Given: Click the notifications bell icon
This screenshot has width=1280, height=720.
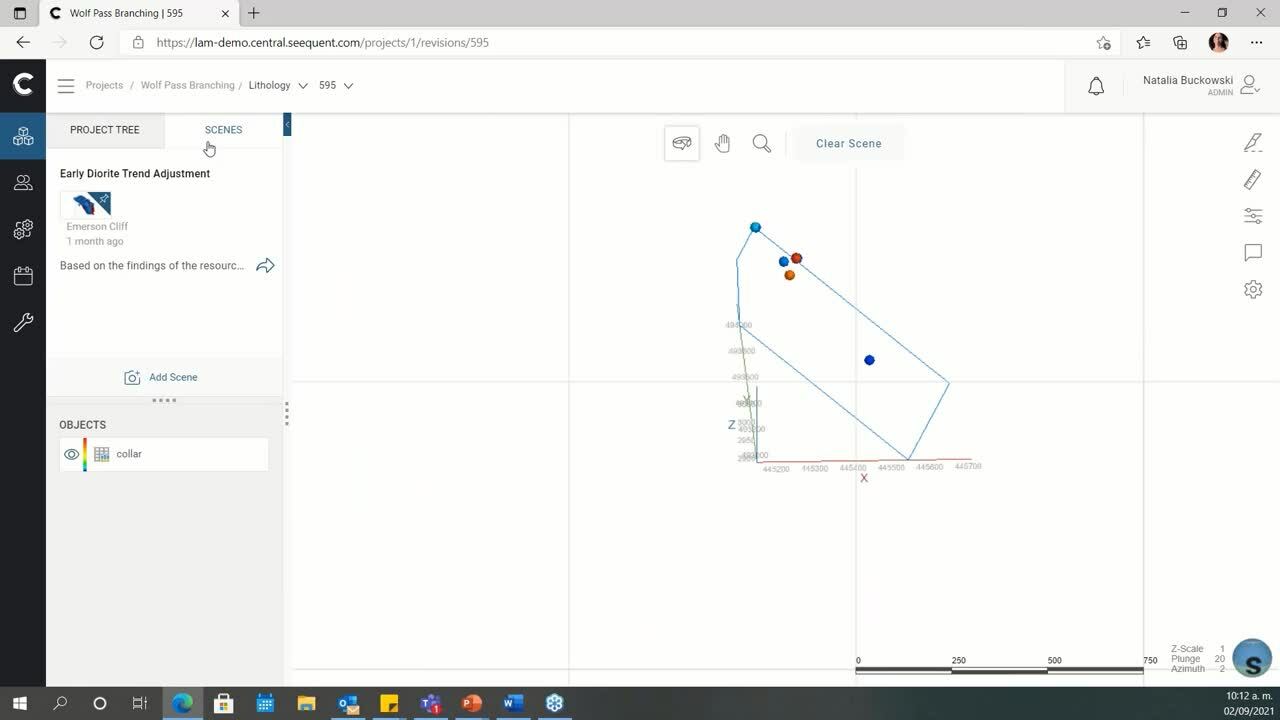Looking at the screenshot, I should click(x=1096, y=86).
